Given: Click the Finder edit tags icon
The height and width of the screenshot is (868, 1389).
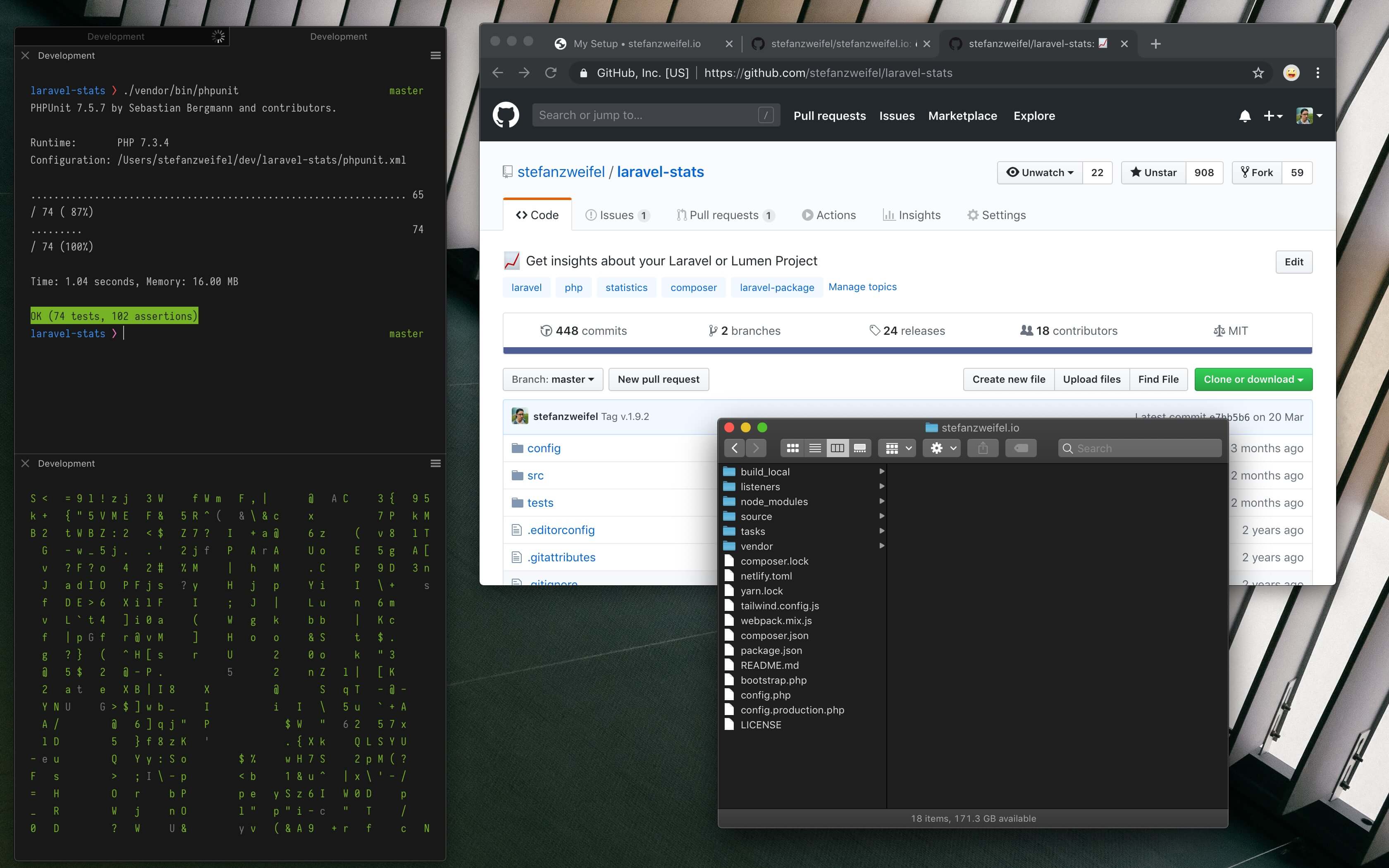Looking at the screenshot, I should (x=1021, y=448).
